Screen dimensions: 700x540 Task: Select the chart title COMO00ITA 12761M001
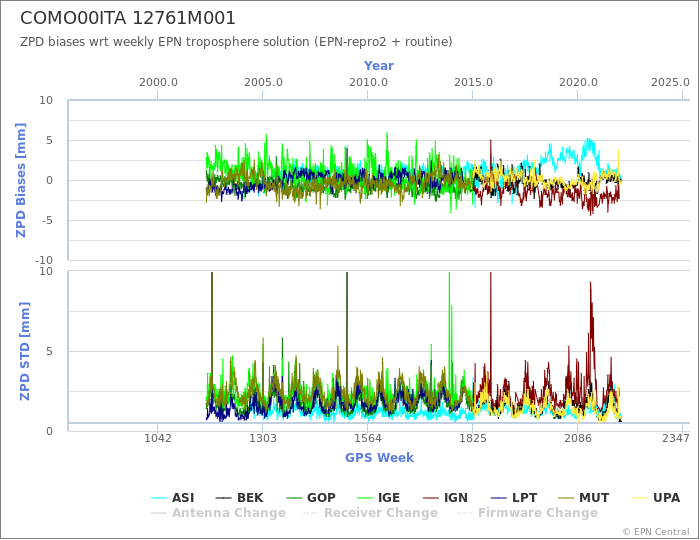(128, 18)
